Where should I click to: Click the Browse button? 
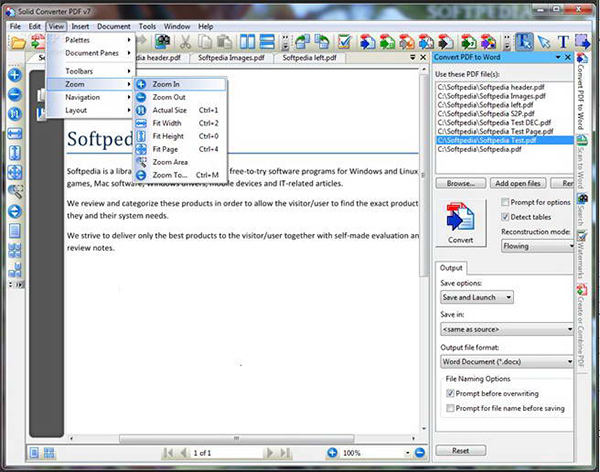pyautogui.click(x=459, y=184)
